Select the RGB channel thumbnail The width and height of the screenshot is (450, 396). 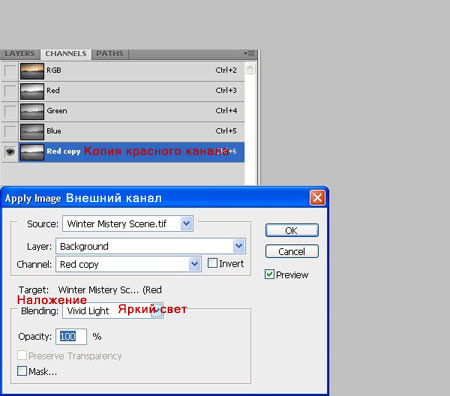pyautogui.click(x=32, y=71)
